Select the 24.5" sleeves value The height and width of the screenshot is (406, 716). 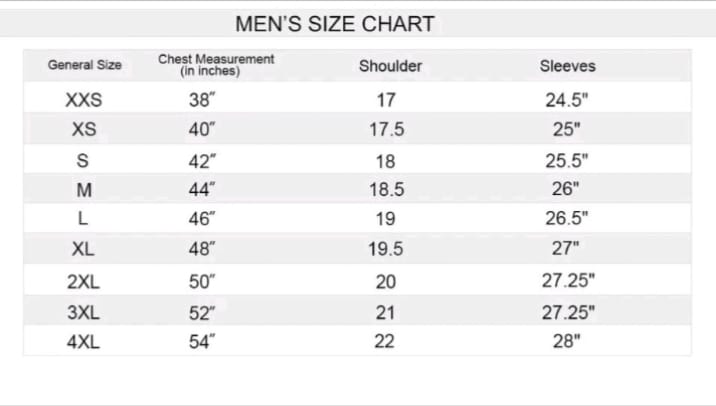click(x=567, y=100)
